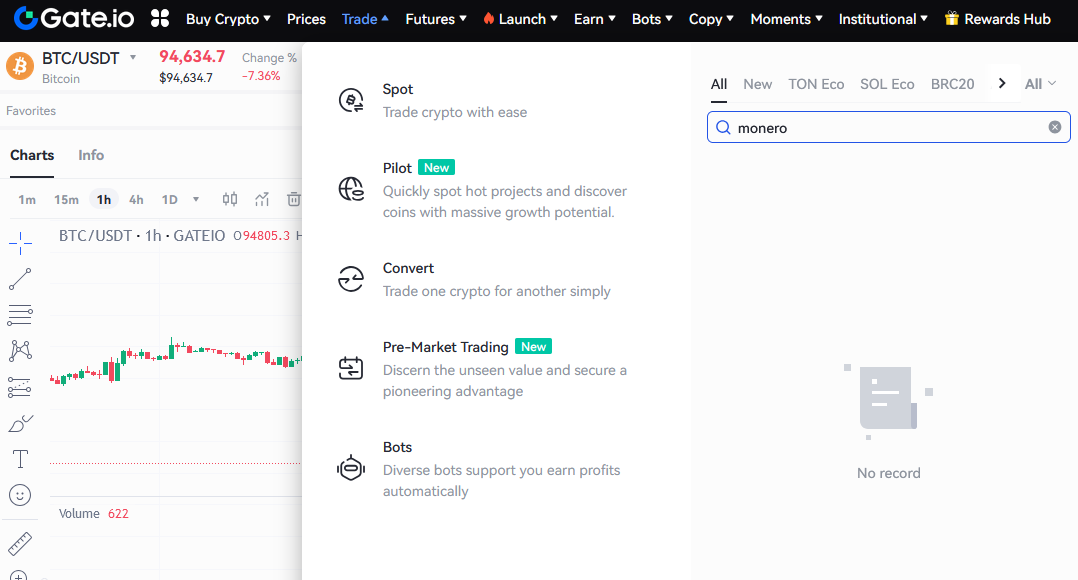Select the trend line drawing tool
Screen dimensions: 1078x580
pyautogui.click(x=20, y=279)
